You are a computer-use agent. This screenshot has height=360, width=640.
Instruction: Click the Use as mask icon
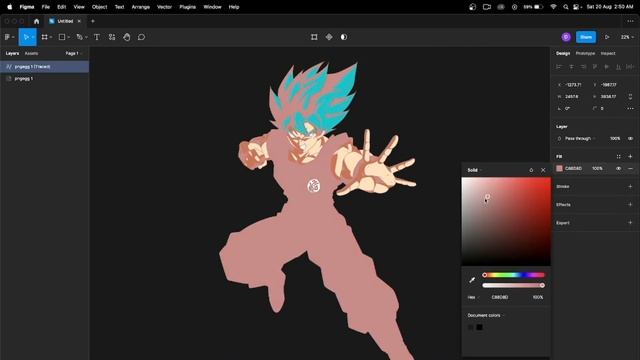[344, 37]
